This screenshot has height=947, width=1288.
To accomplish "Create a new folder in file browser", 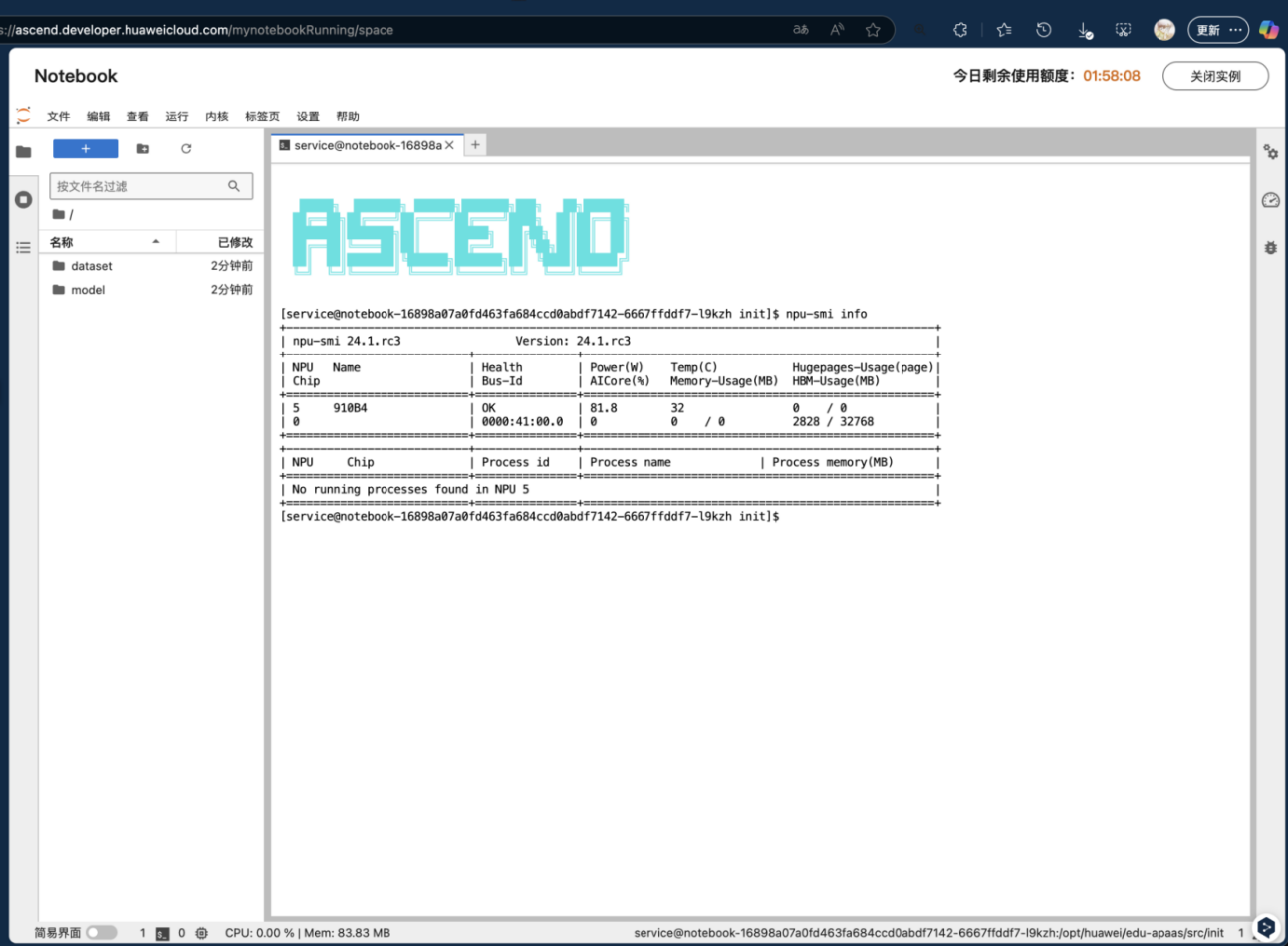I will (143, 148).
